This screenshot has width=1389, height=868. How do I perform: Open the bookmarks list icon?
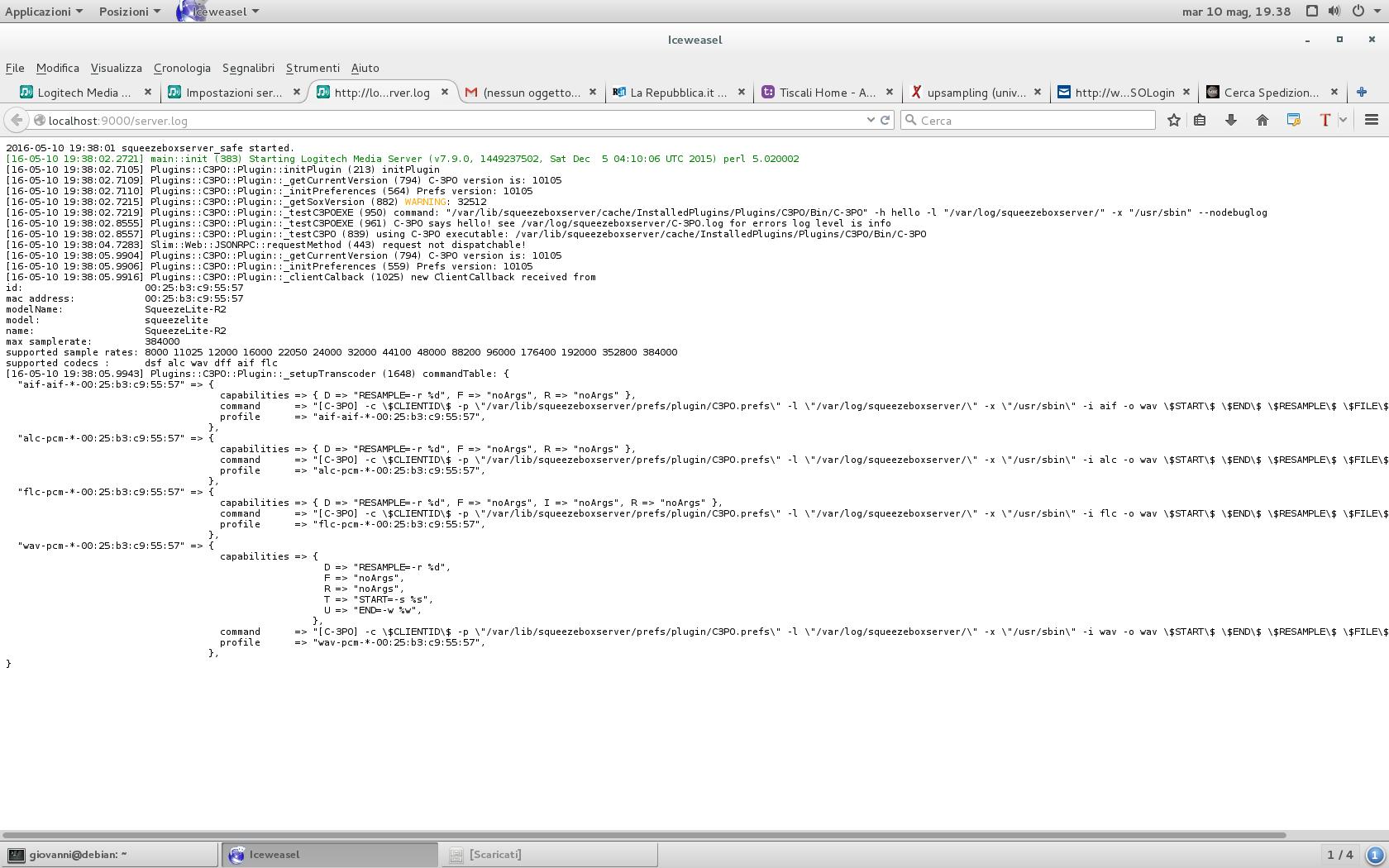tap(1200, 121)
